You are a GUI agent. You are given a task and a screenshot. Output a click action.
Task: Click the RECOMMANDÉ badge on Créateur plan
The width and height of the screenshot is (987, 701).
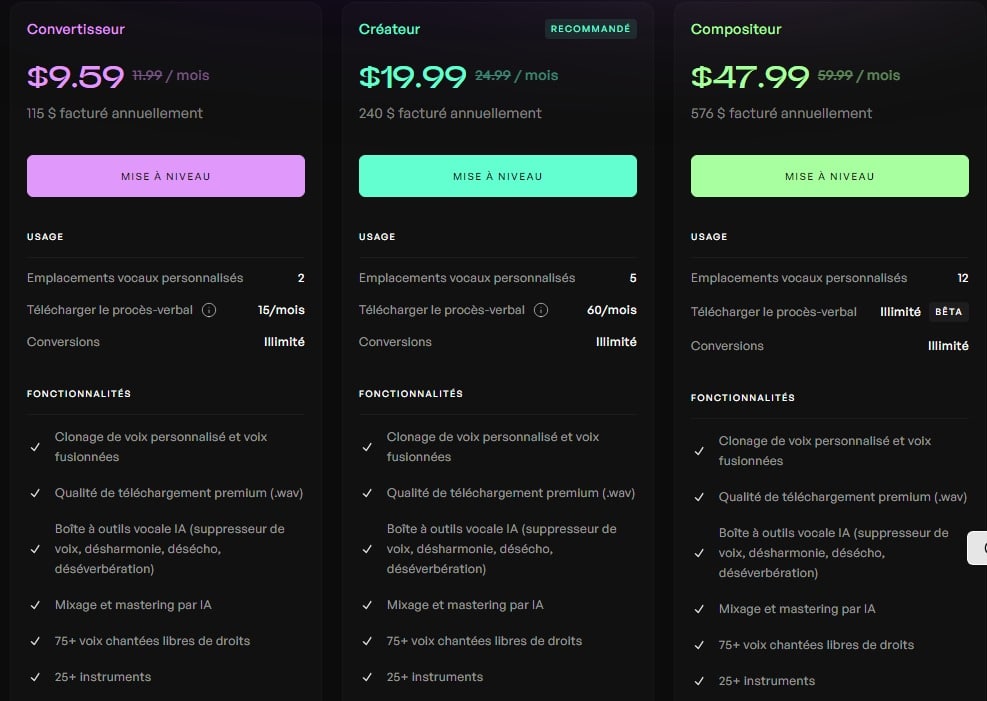coord(590,29)
